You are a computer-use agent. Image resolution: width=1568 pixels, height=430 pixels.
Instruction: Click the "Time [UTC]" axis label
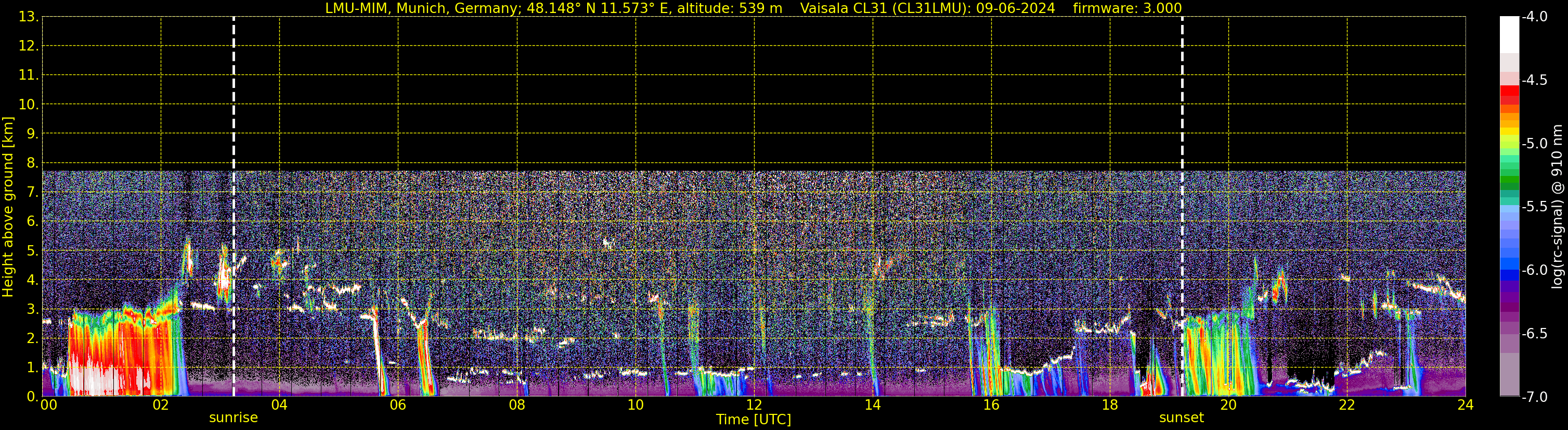754,420
